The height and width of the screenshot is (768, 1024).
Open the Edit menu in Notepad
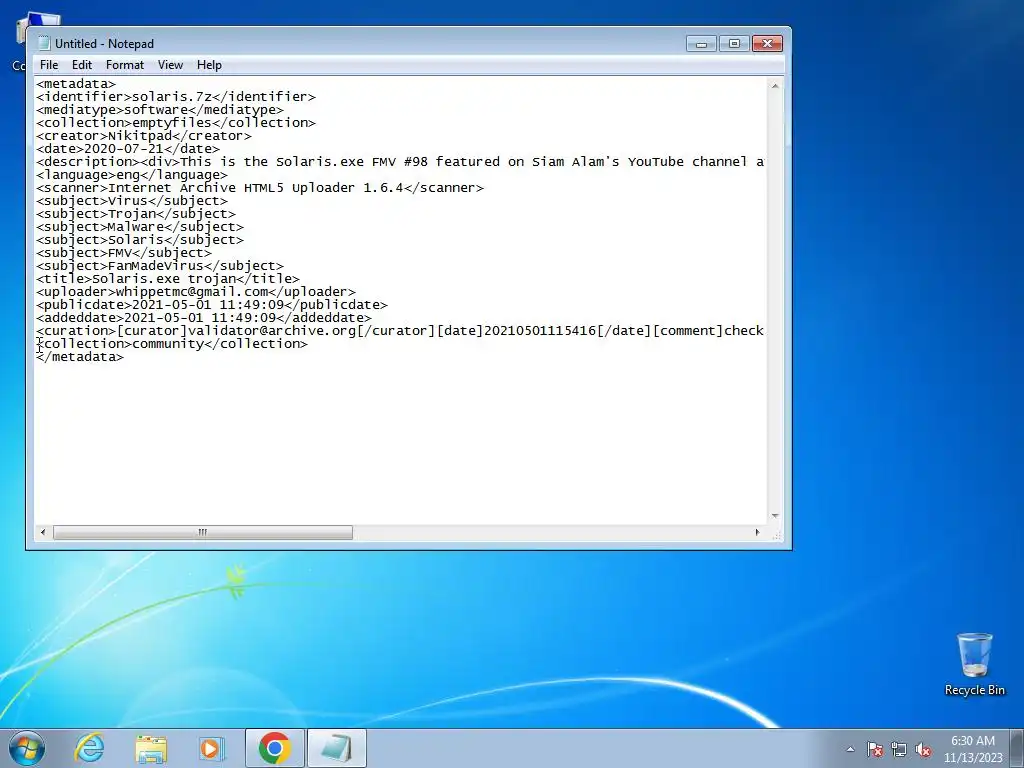coord(82,65)
